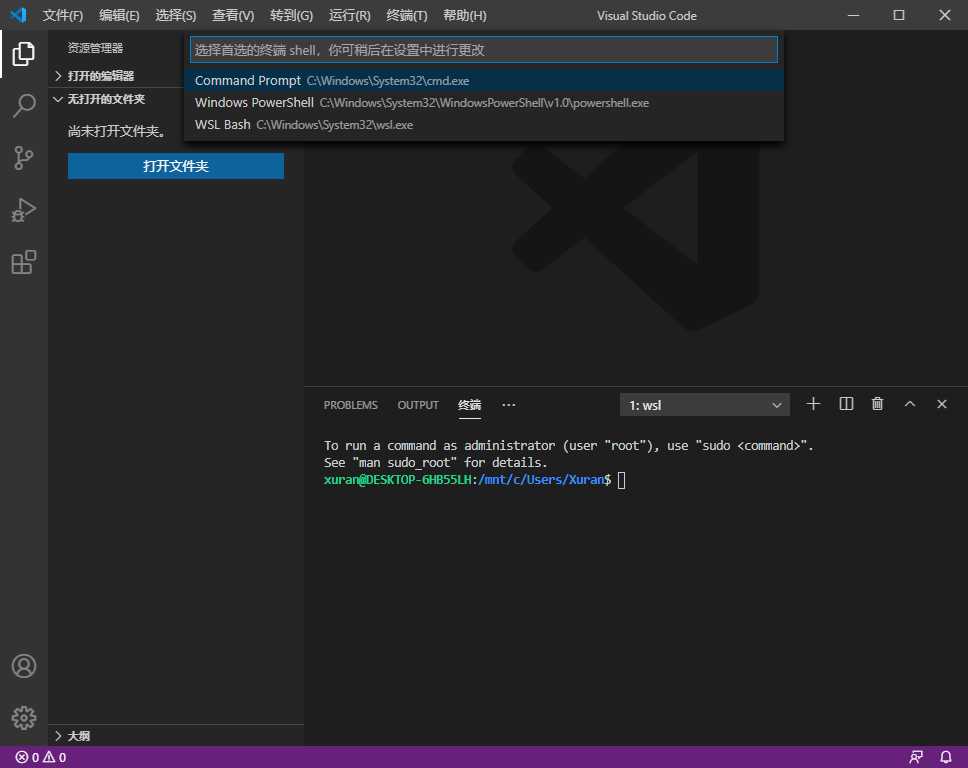Switch to the PROBLEMS tab
Screen dimensions: 968x768
pyautogui.click(x=350, y=405)
